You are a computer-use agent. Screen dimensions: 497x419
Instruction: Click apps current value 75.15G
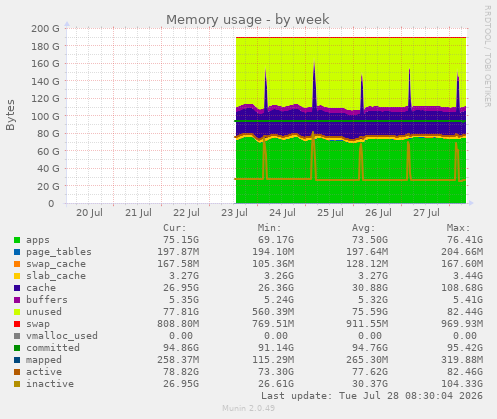coord(181,240)
